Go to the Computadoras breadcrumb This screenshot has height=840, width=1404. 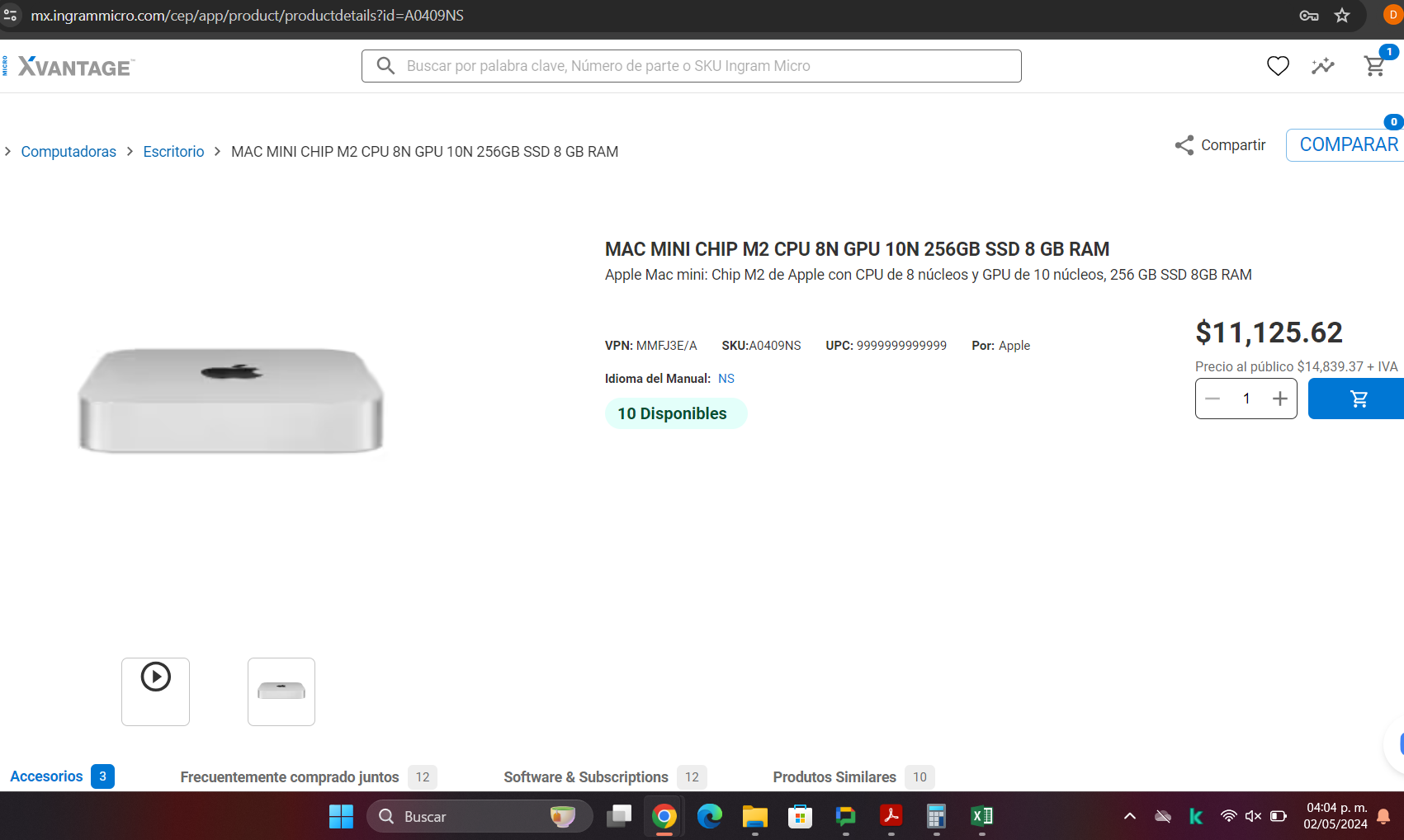[x=69, y=152]
